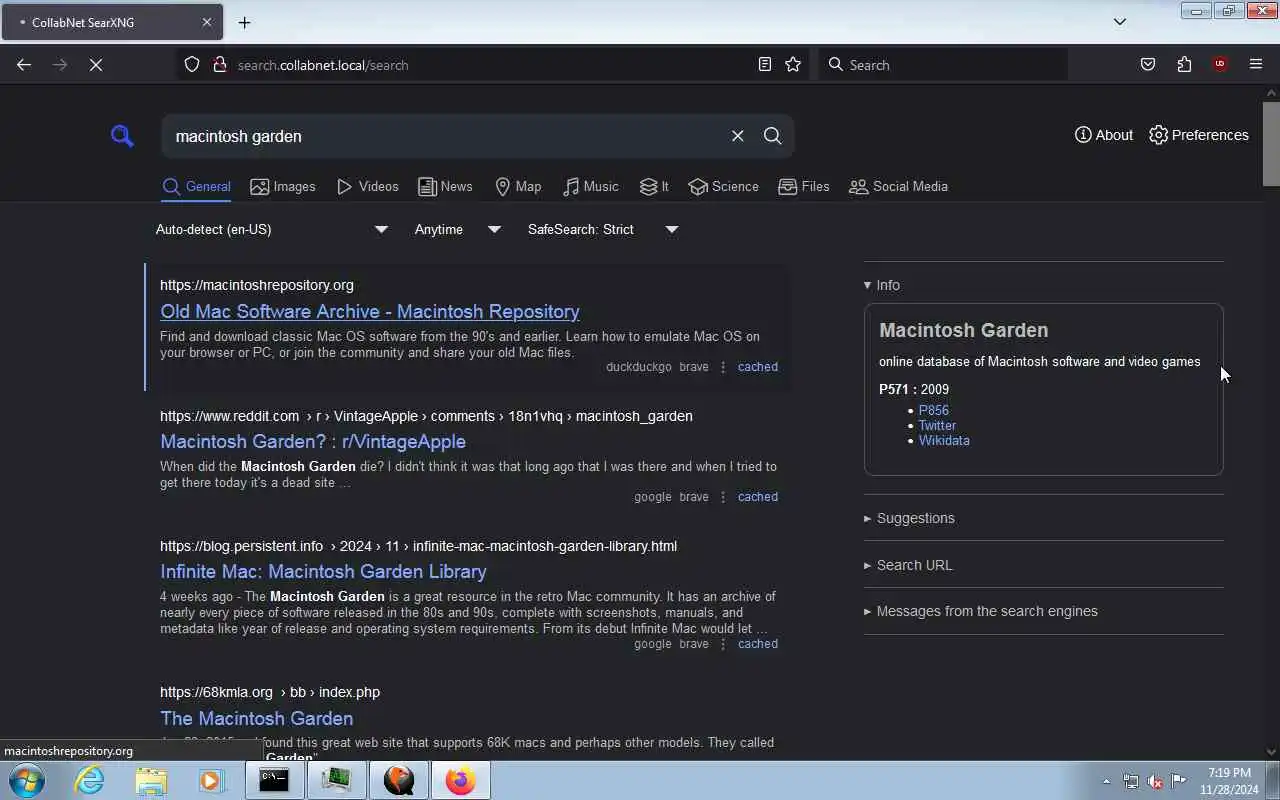Viewport: 1280px width, 800px height.
Task: Click the browser Search box
Action: [943, 65]
